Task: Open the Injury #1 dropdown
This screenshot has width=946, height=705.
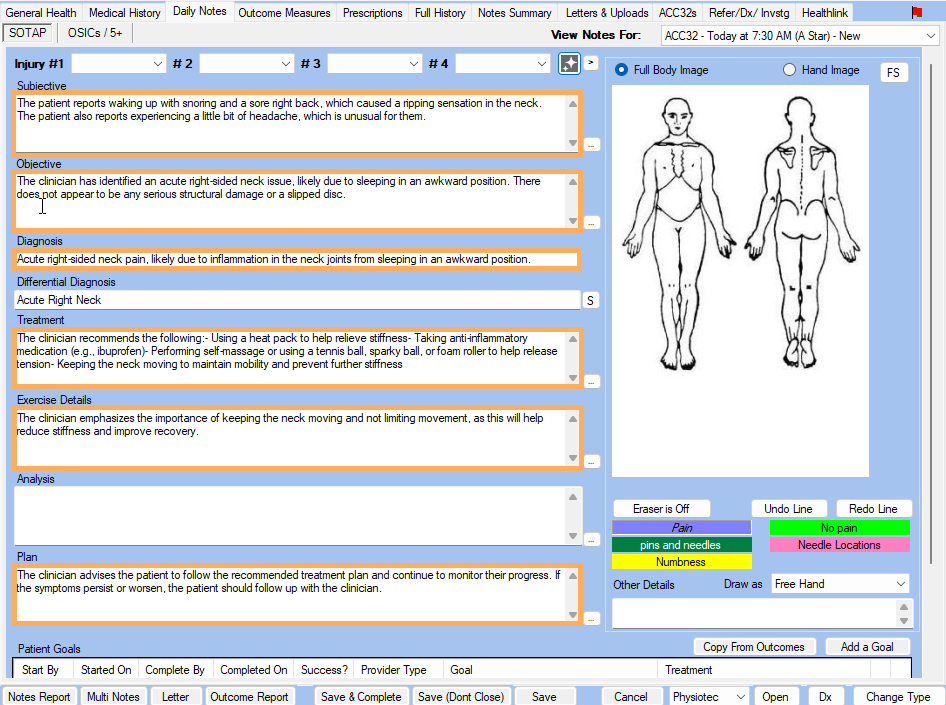Action: point(118,63)
